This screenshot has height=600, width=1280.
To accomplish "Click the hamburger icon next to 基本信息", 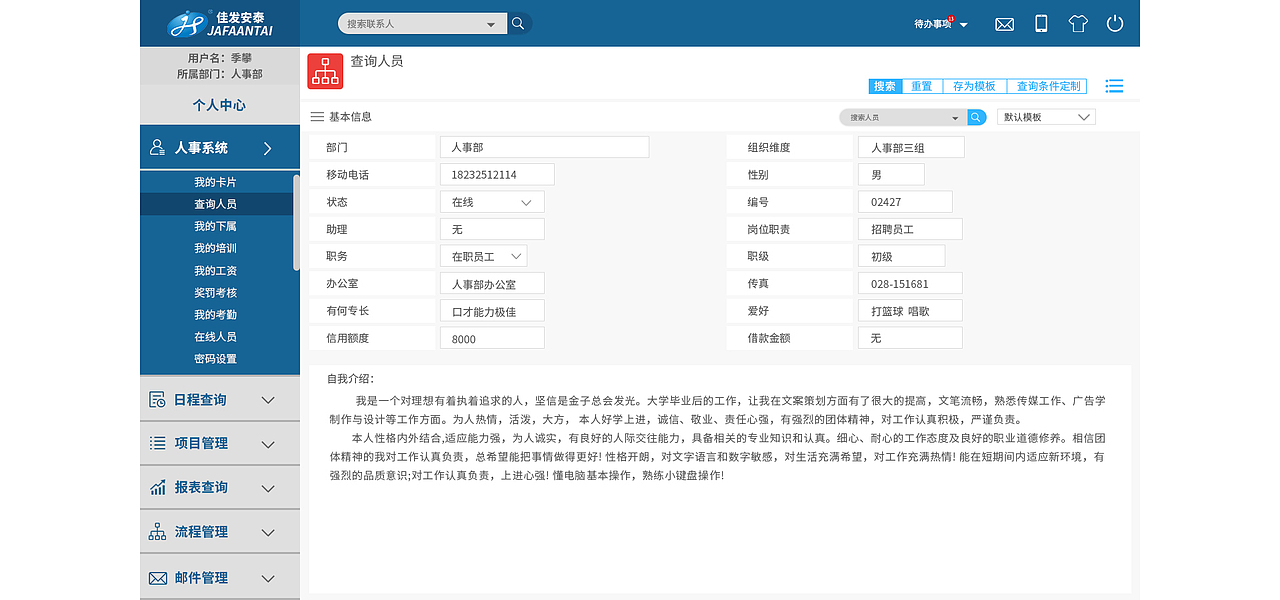I will [315, 116].
